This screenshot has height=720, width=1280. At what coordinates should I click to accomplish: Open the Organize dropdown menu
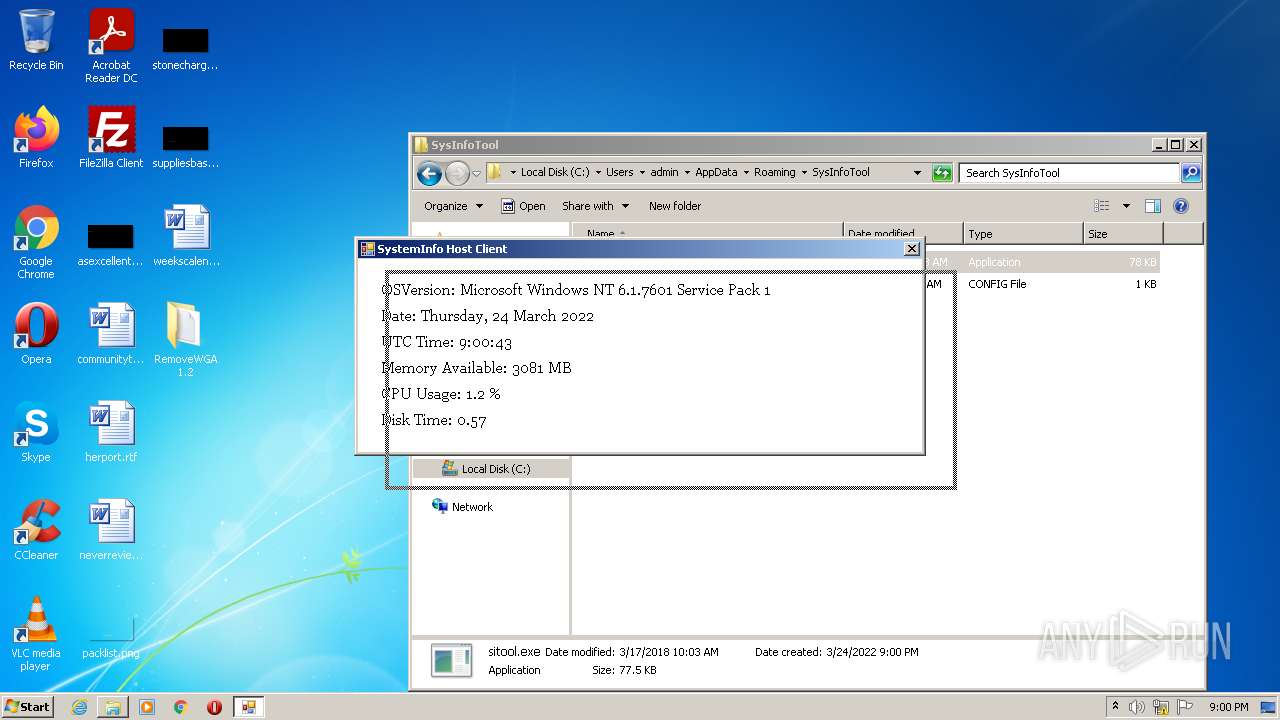pyautogui.click(x=453, y=206)
